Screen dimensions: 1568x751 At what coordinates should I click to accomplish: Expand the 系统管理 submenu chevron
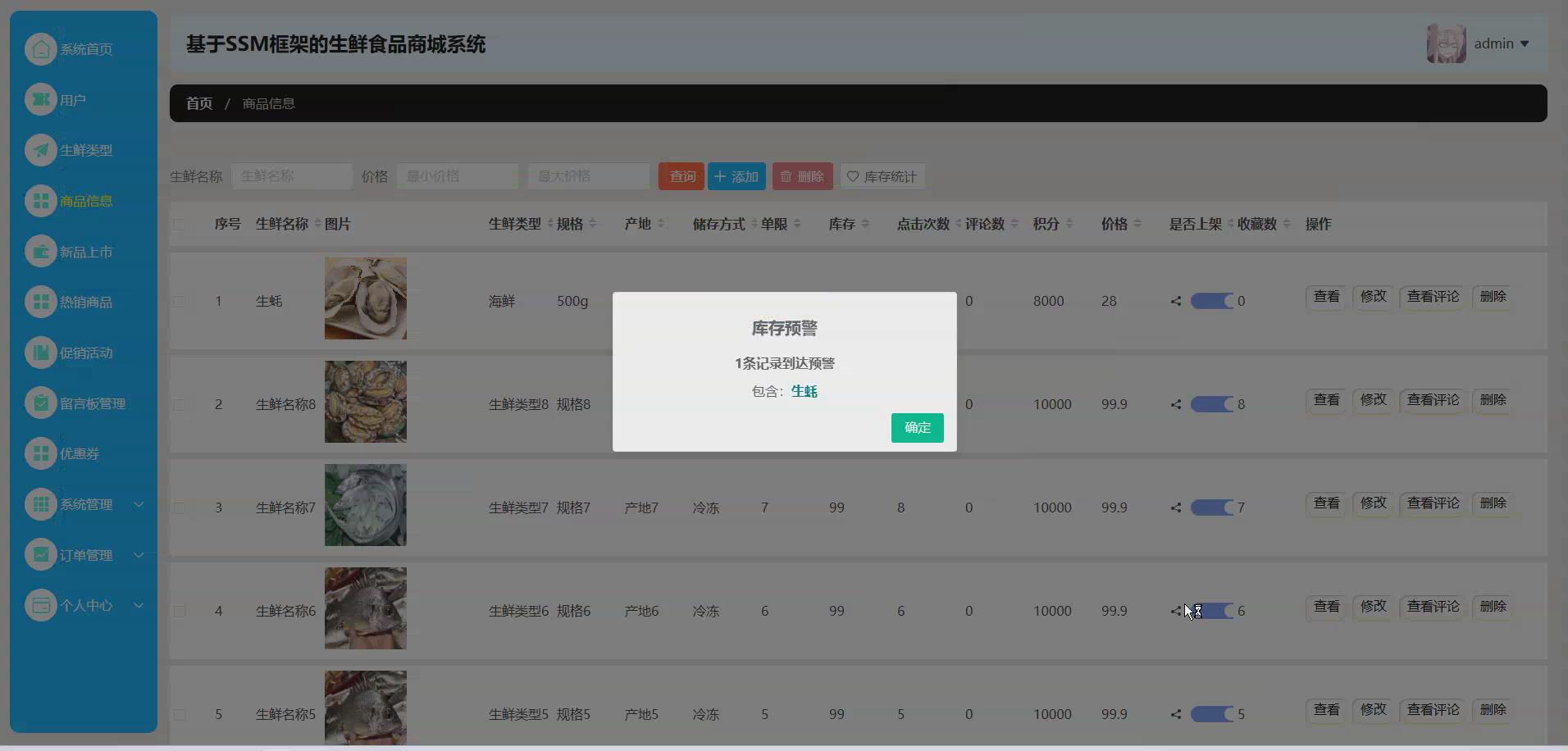pyautogui.click(x=139, y=504)
